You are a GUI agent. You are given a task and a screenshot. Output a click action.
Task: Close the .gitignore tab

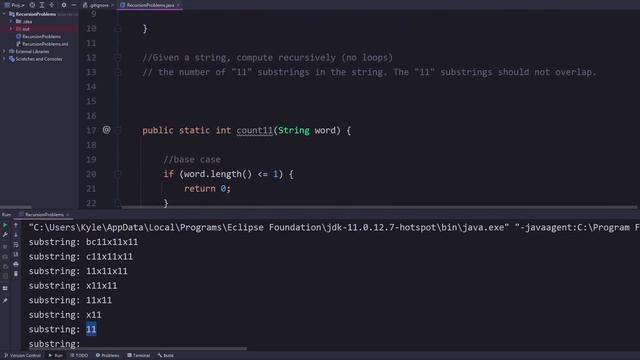(113, 5)
